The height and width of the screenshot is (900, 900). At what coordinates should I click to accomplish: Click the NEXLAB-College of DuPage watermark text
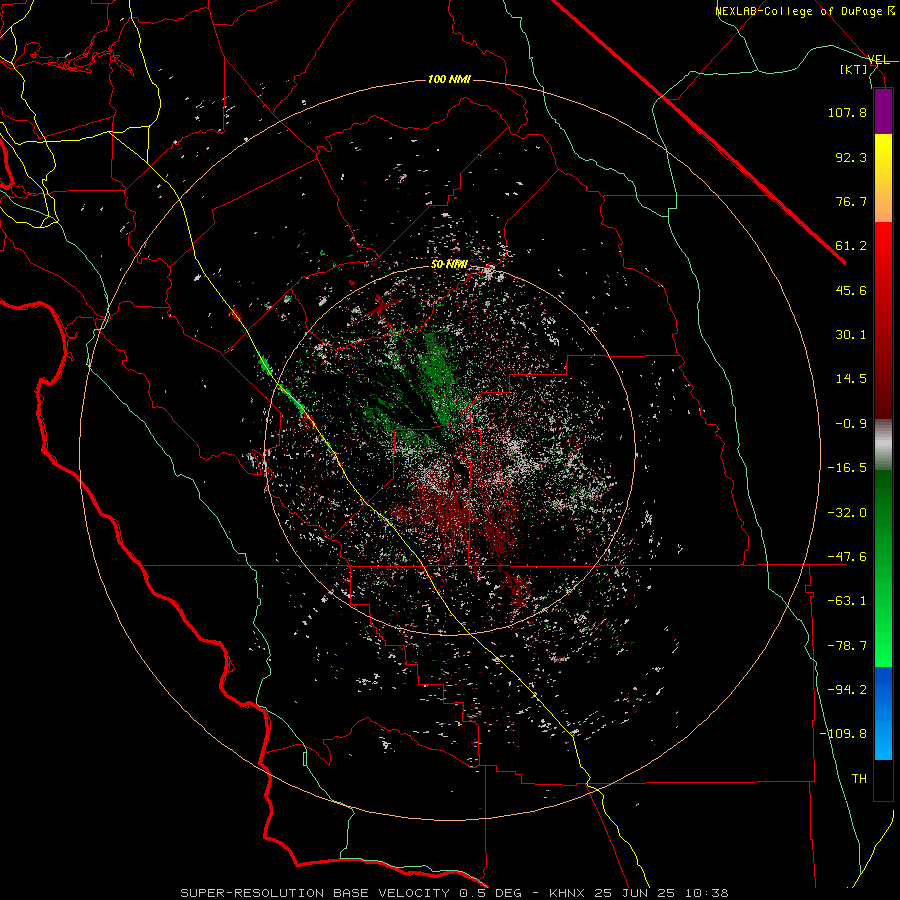[804, 11]
